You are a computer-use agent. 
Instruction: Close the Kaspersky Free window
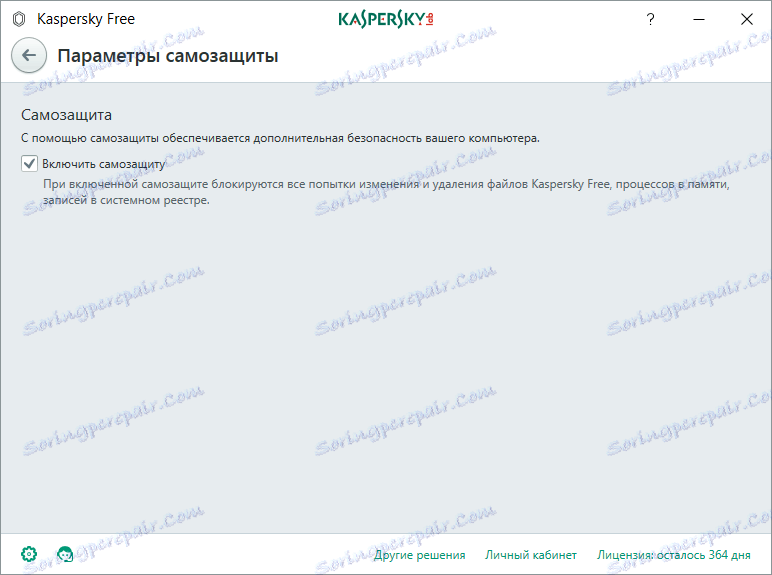[746, 19]
